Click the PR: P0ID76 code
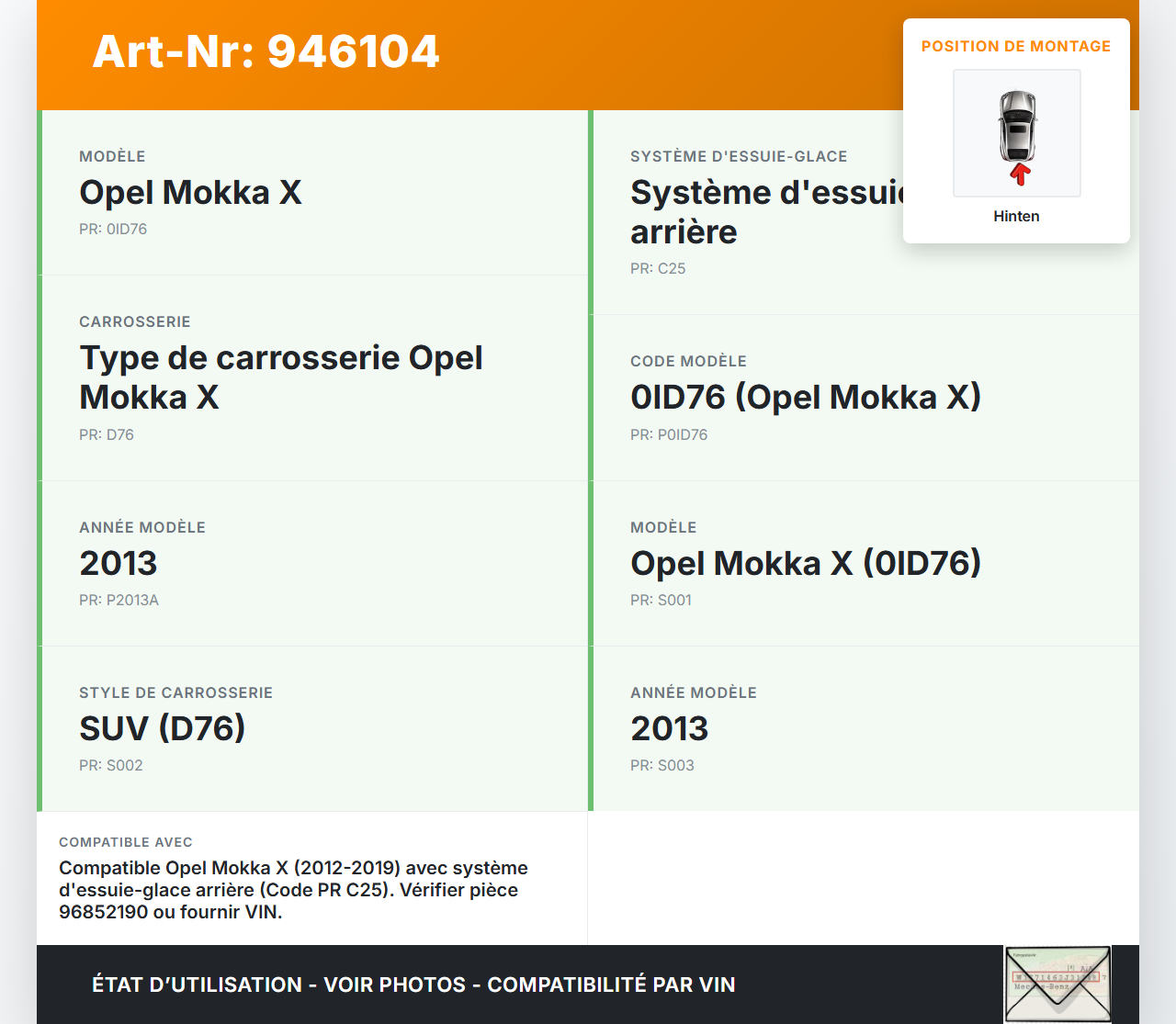Viewport: 1176px width, 1024px height. pos(669,434)
